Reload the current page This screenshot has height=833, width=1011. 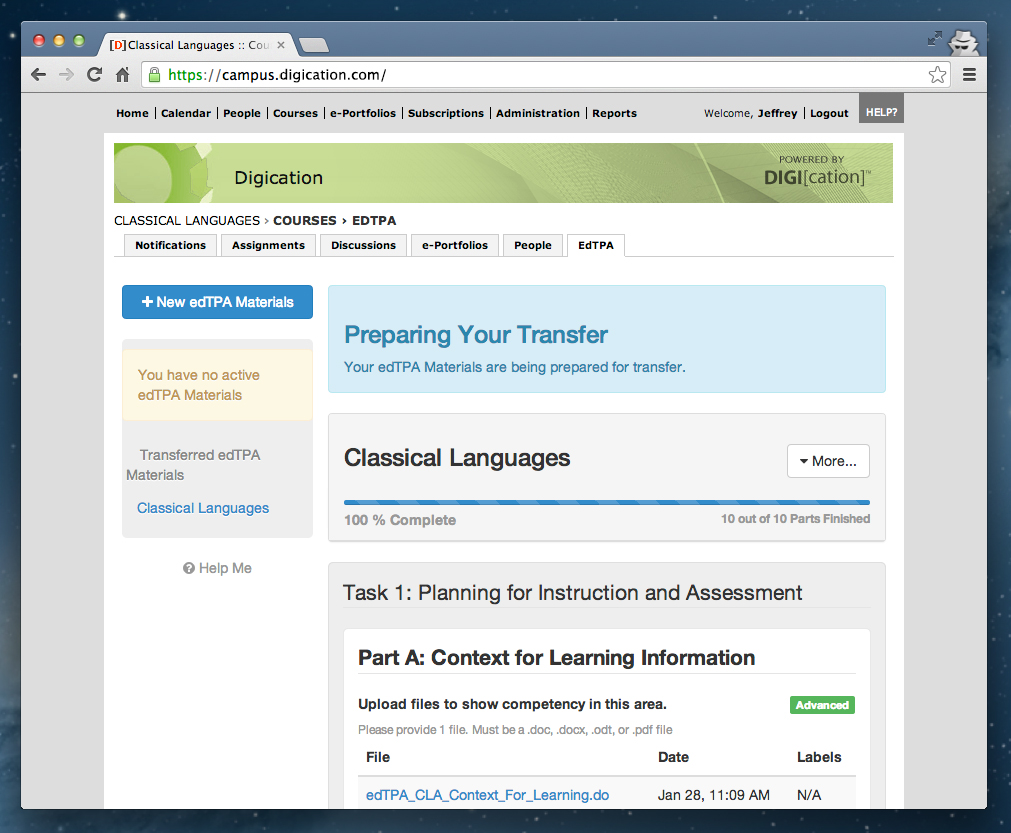[x=94, y=74]
